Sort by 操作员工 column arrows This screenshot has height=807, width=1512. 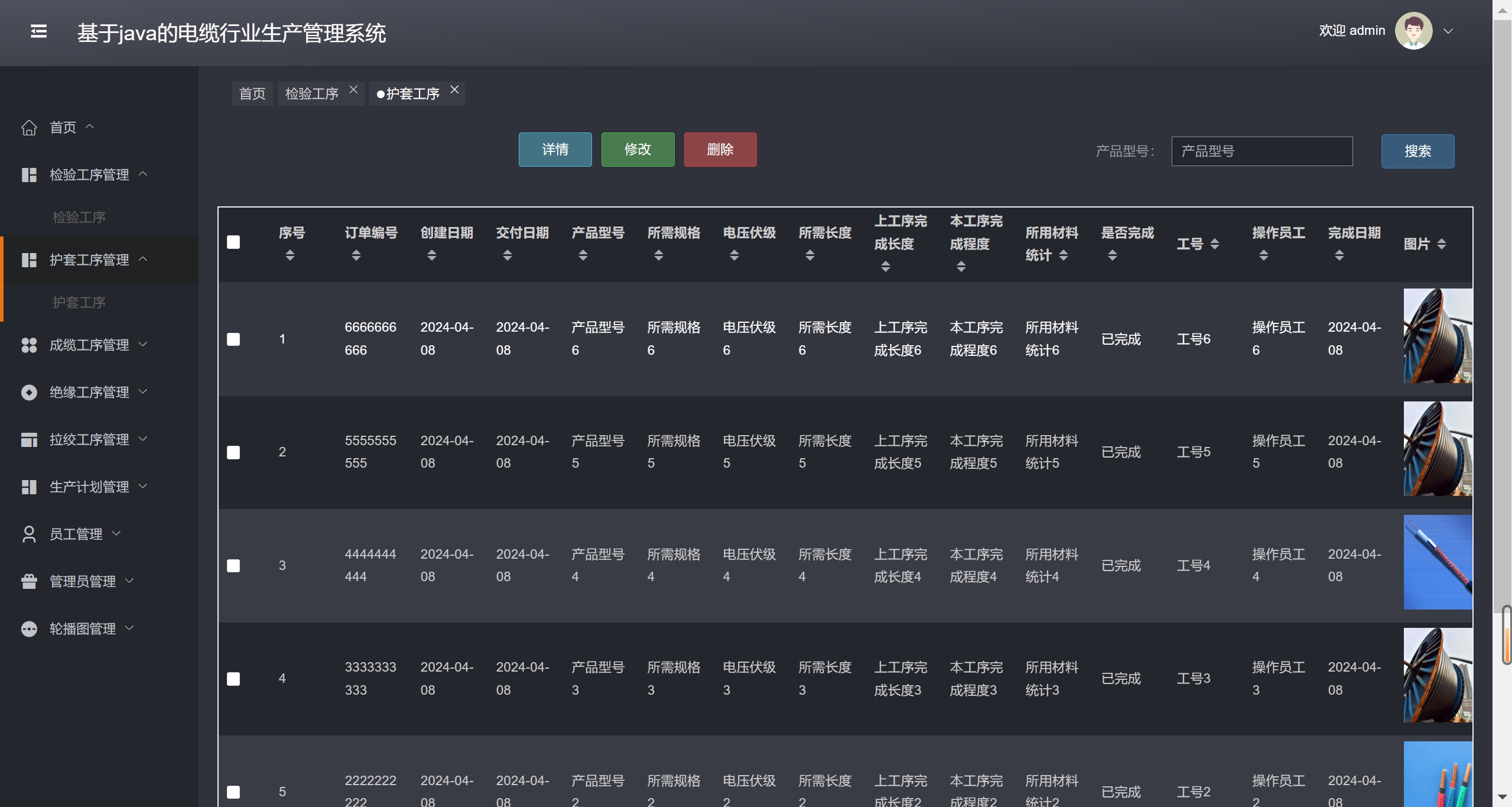[1264, 255]
